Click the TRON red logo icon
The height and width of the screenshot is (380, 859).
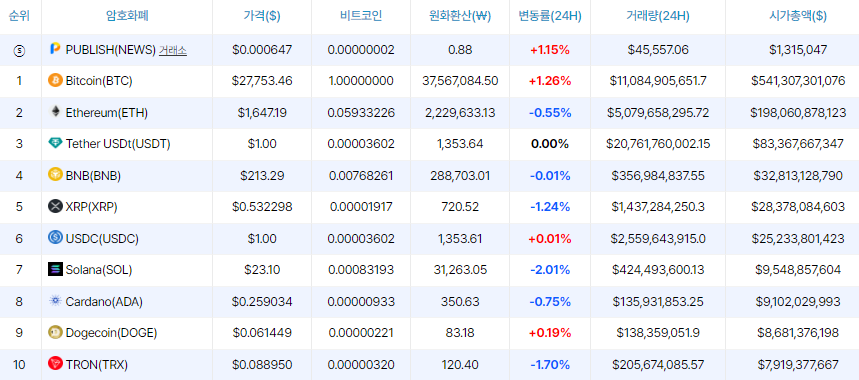pyautogui.click(x=55, y=364)
